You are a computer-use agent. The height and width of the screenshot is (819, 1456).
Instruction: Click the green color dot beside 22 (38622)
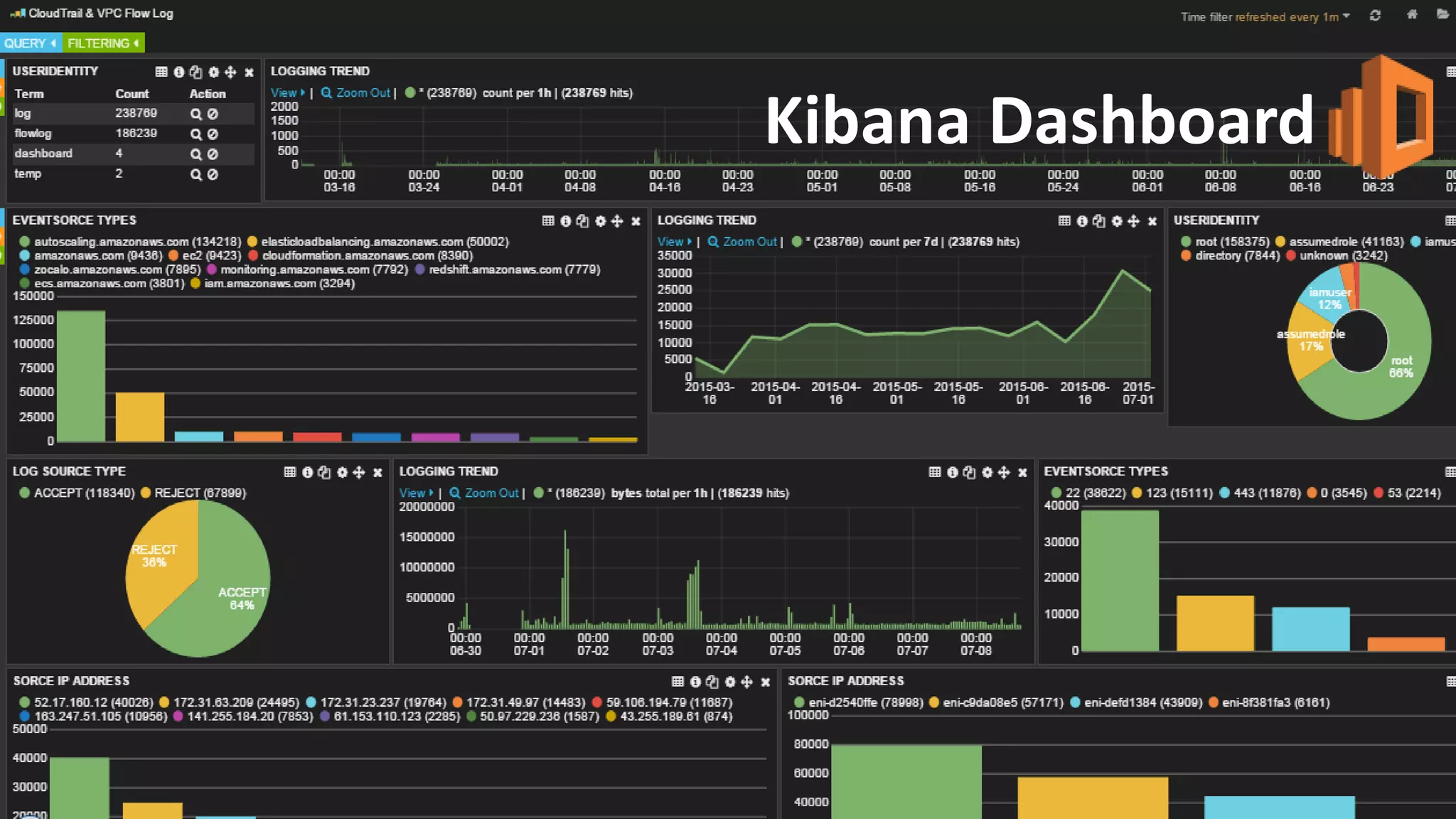1056,493
